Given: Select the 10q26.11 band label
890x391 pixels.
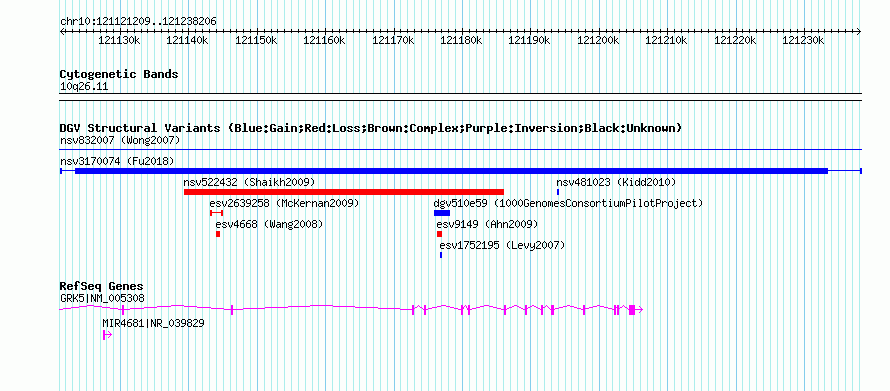Looking at the screenshot, I should tap(83, 87).
